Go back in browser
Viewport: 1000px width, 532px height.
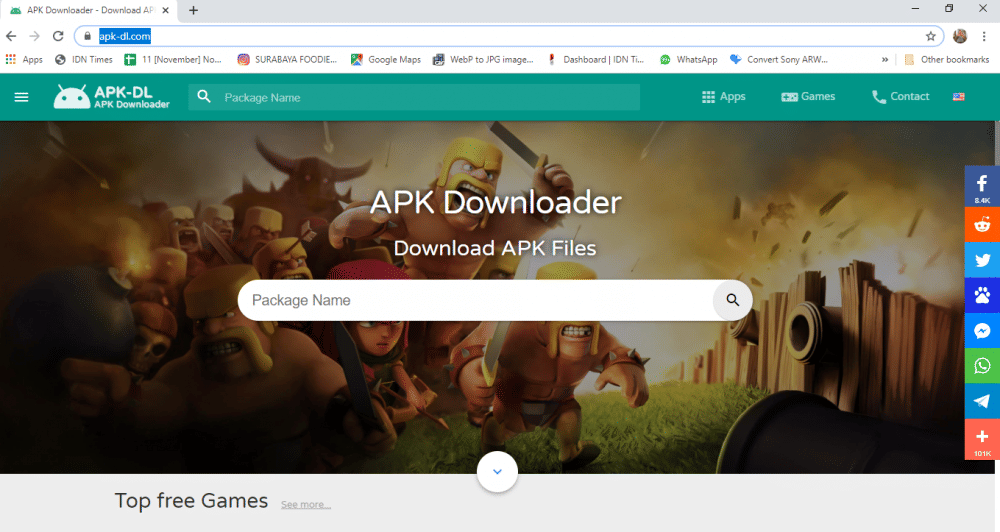point(11,36)
